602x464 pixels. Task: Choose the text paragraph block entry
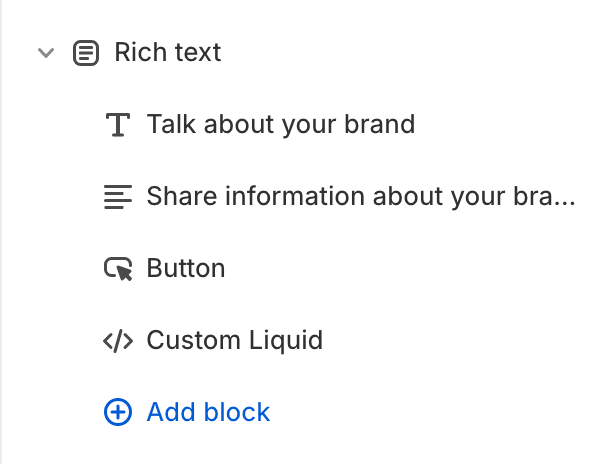[x=361, y=196]
